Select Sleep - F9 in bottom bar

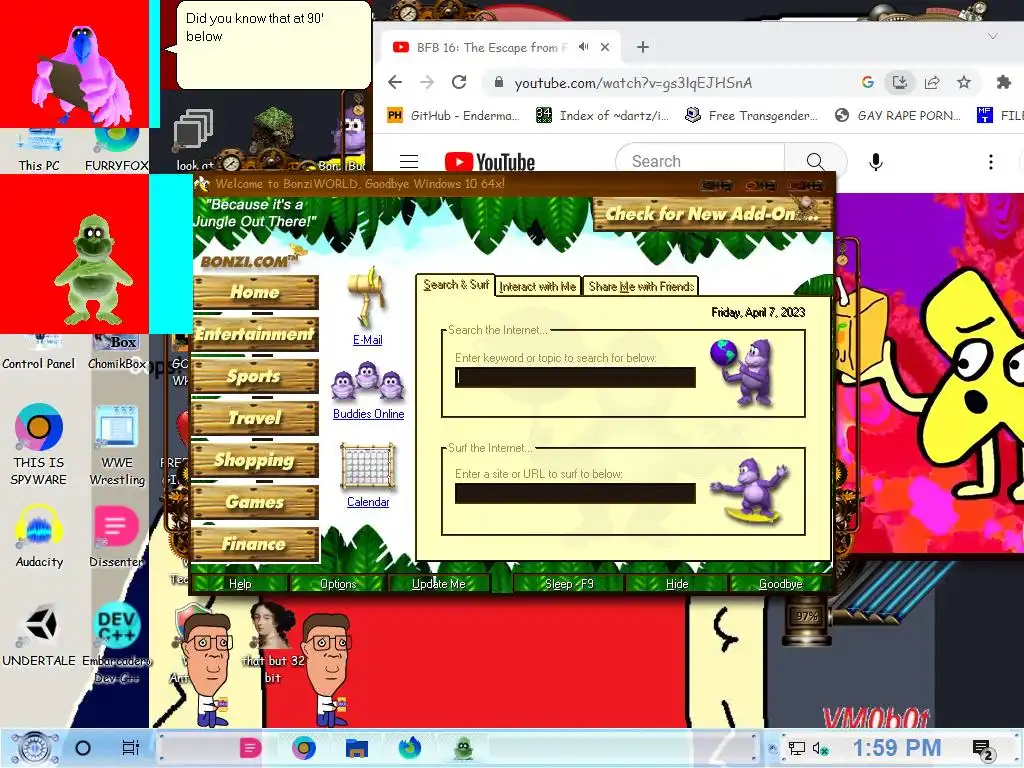(569, 584)
